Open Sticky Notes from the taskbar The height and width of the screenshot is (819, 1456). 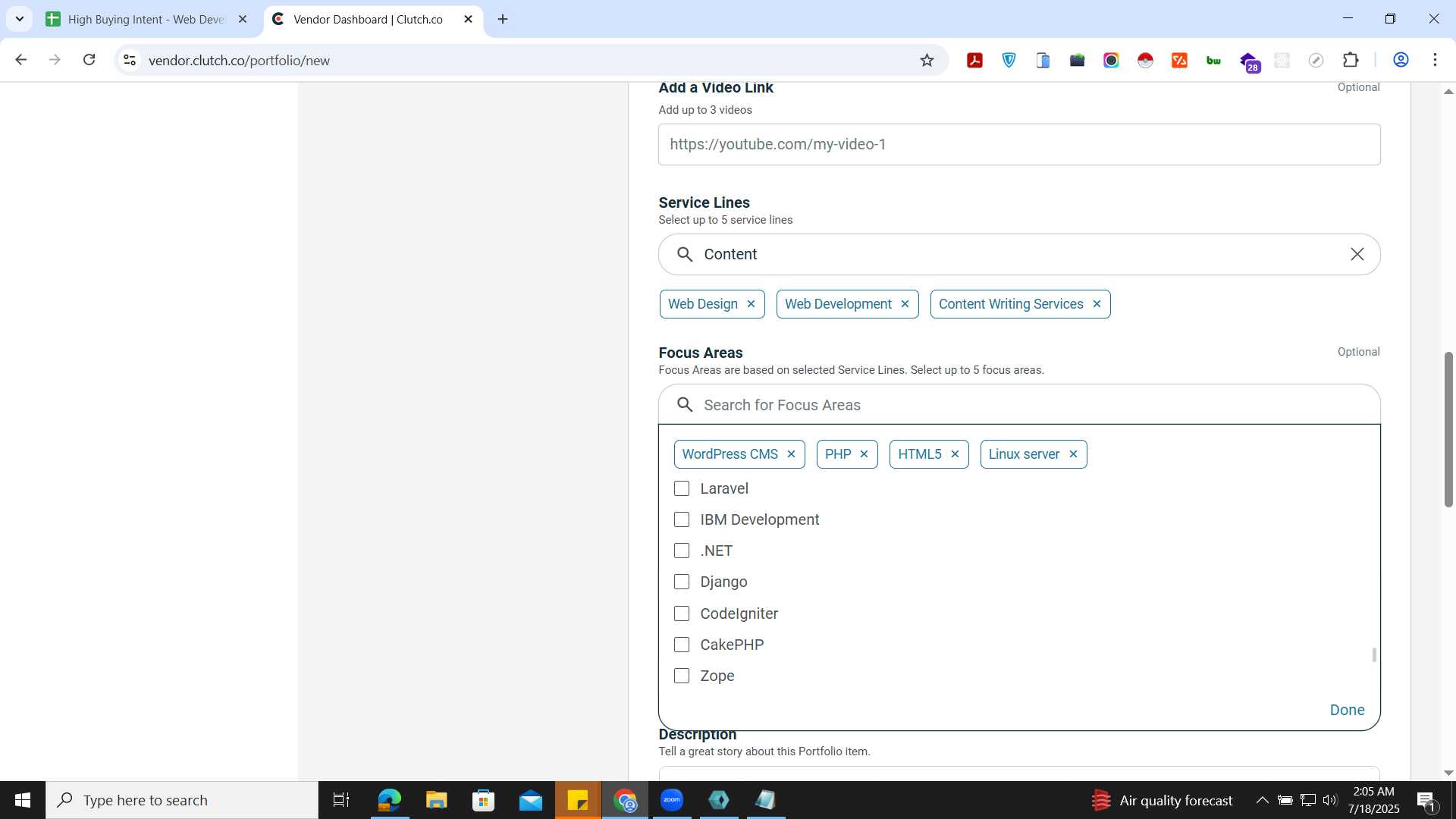pos(578,800)
